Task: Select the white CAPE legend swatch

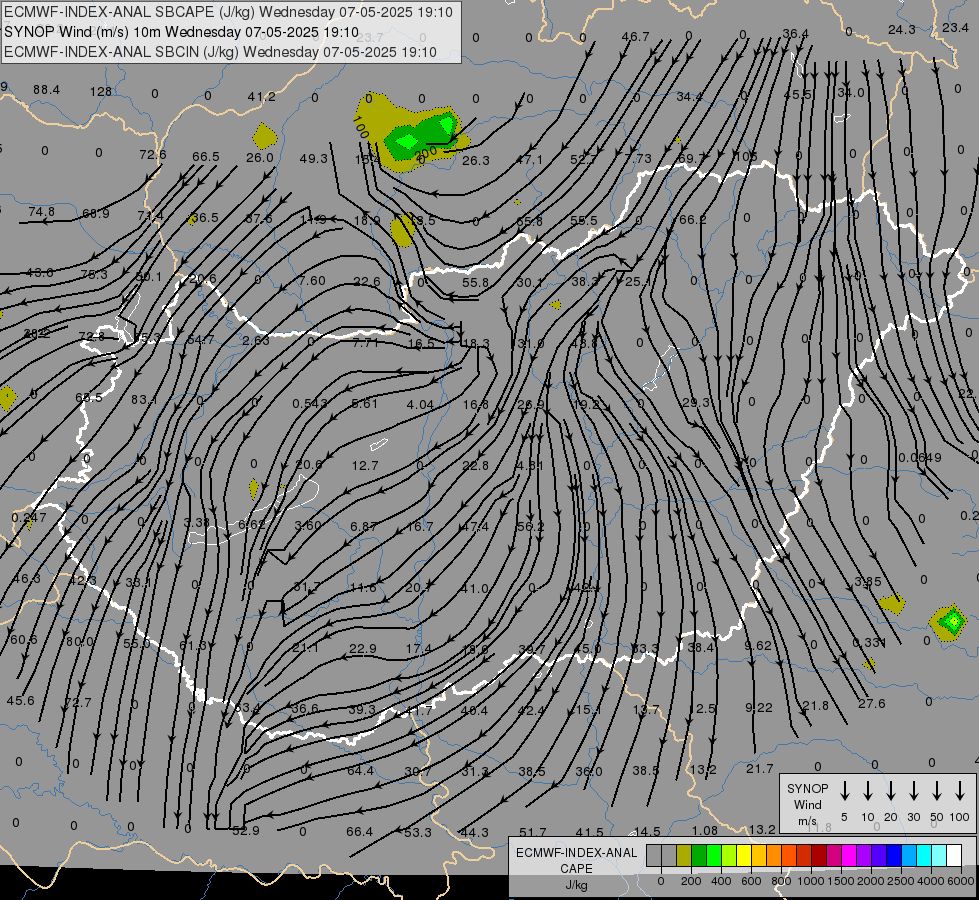Action: (x=954, y=856)
